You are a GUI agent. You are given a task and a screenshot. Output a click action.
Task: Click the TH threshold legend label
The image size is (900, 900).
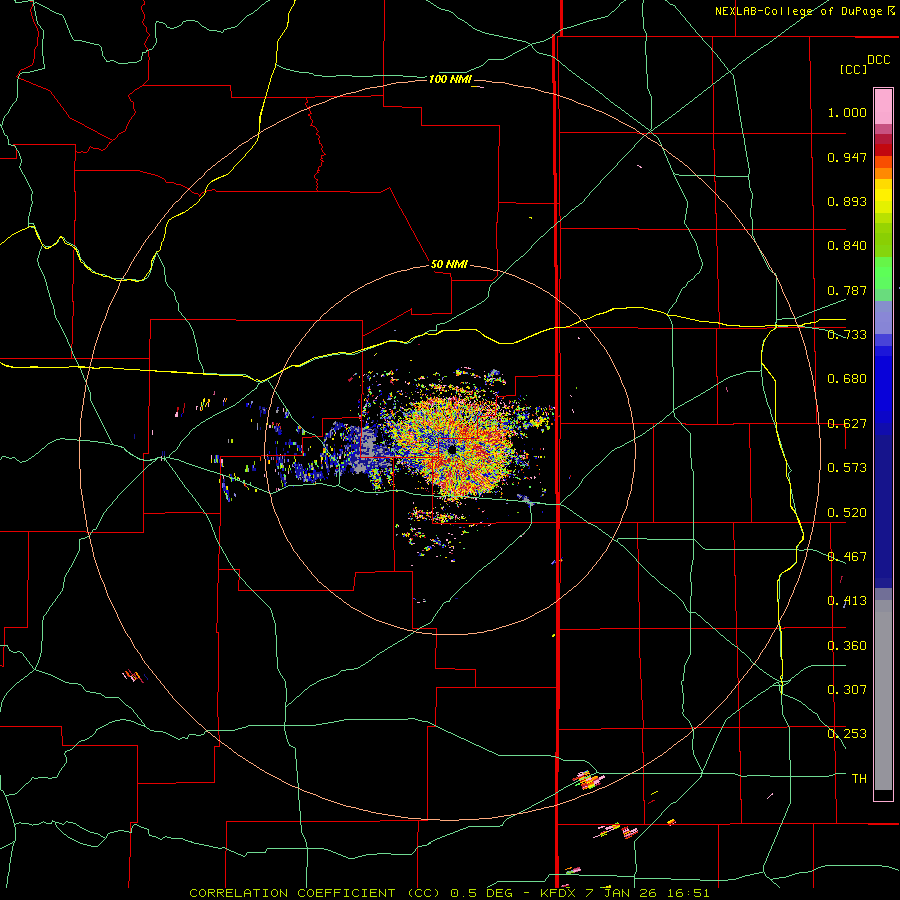click(859, 779)
